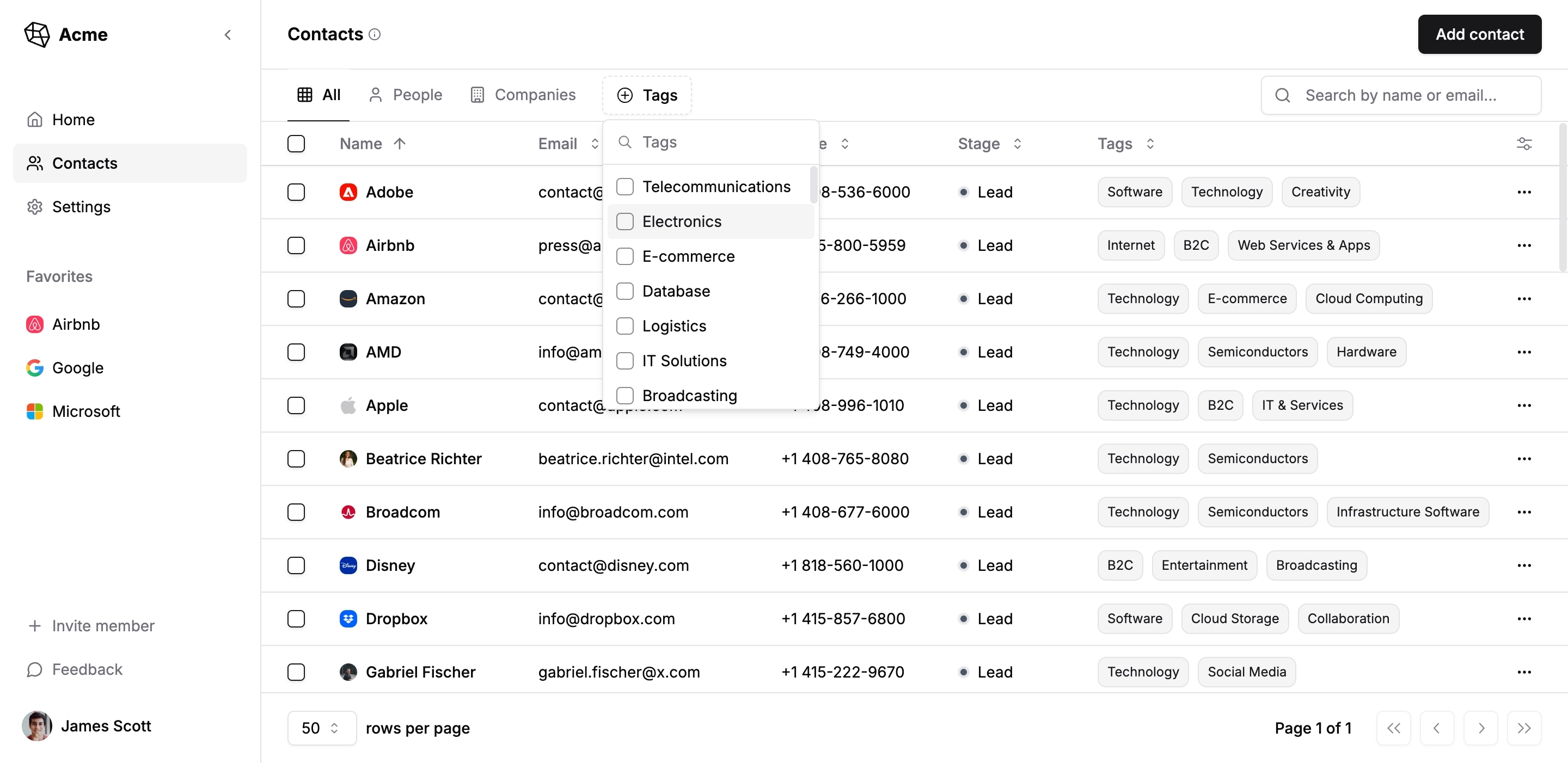Click the Contacts icon in sidebar
This screenshot has height=763, width=1568.
click(x=35, y=162)
